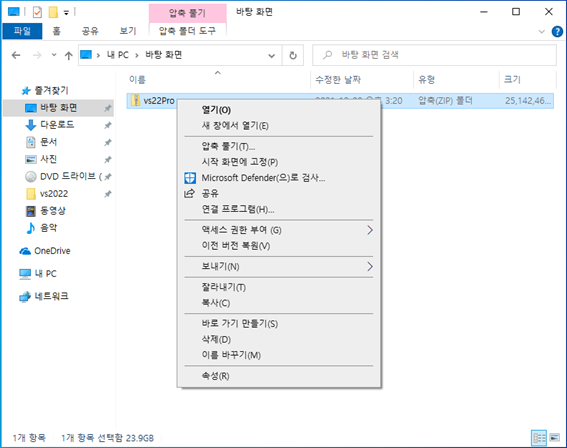
Task: Open the 압축 폴더 도구 tab
Action: coord(187,31)
